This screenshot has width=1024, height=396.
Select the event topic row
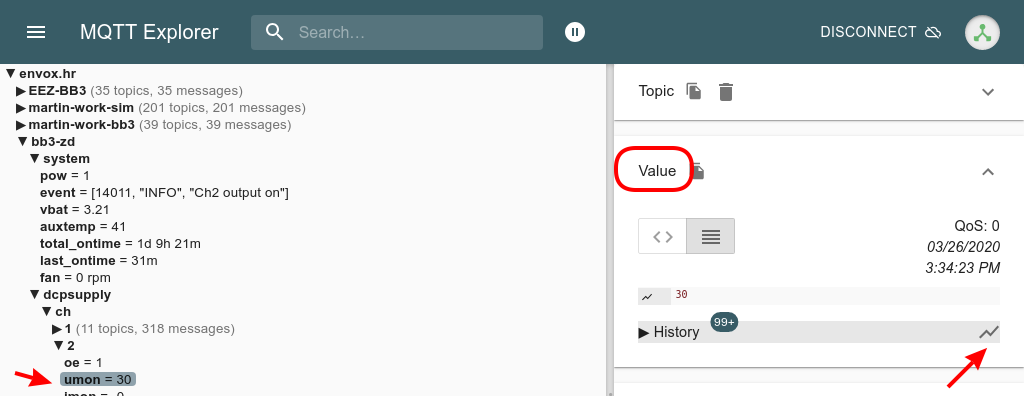164,192
